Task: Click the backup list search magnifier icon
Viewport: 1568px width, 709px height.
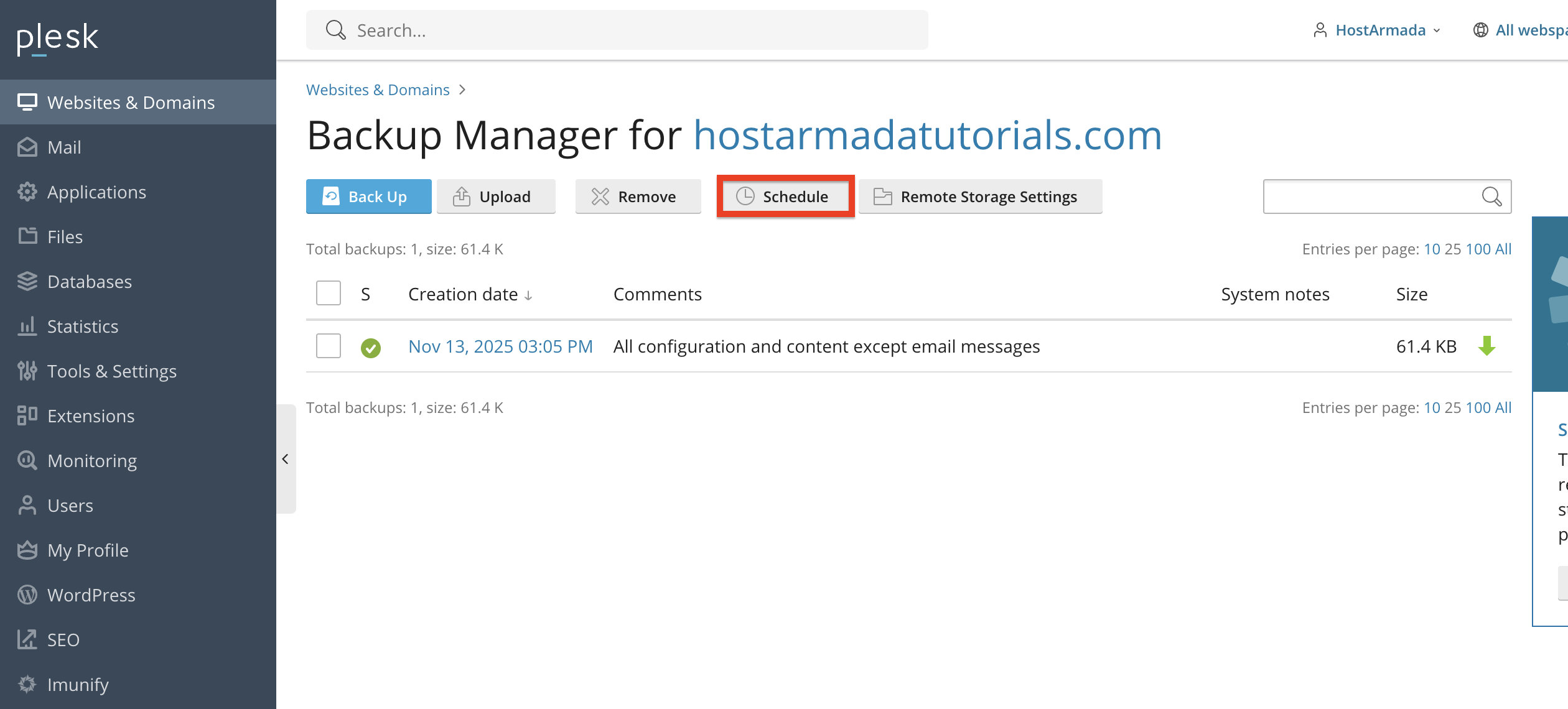Action: click(1491, 197)
